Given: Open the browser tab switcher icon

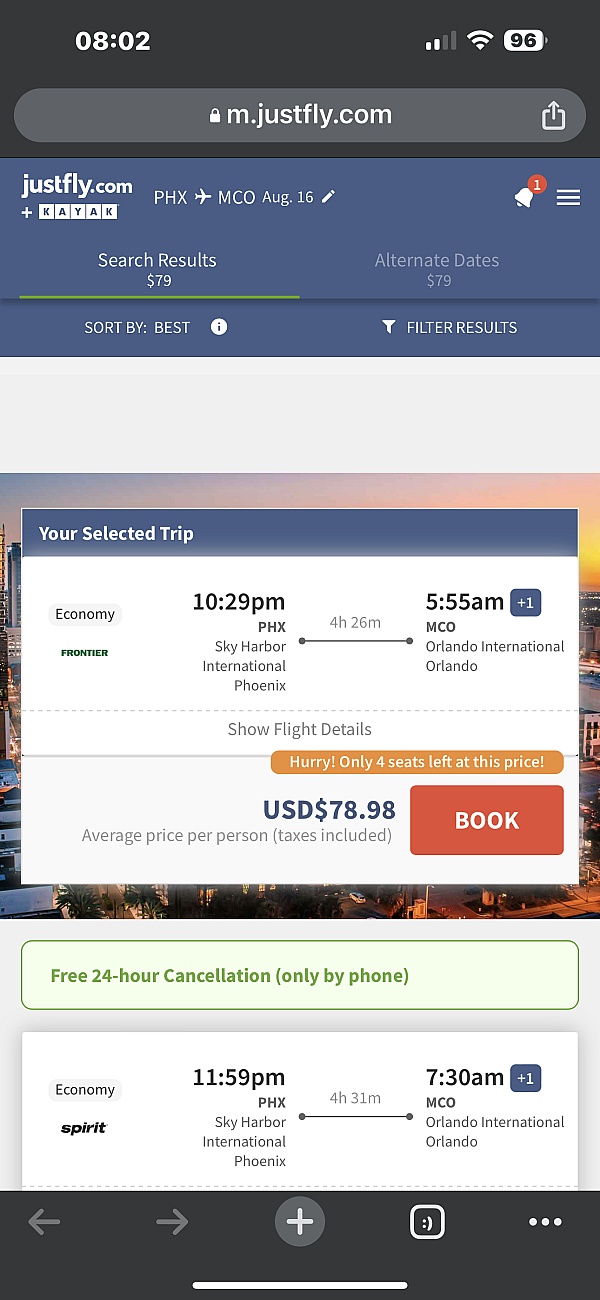Looking at the screenshot, I should pyautogui.click(x=427, y=1221).
